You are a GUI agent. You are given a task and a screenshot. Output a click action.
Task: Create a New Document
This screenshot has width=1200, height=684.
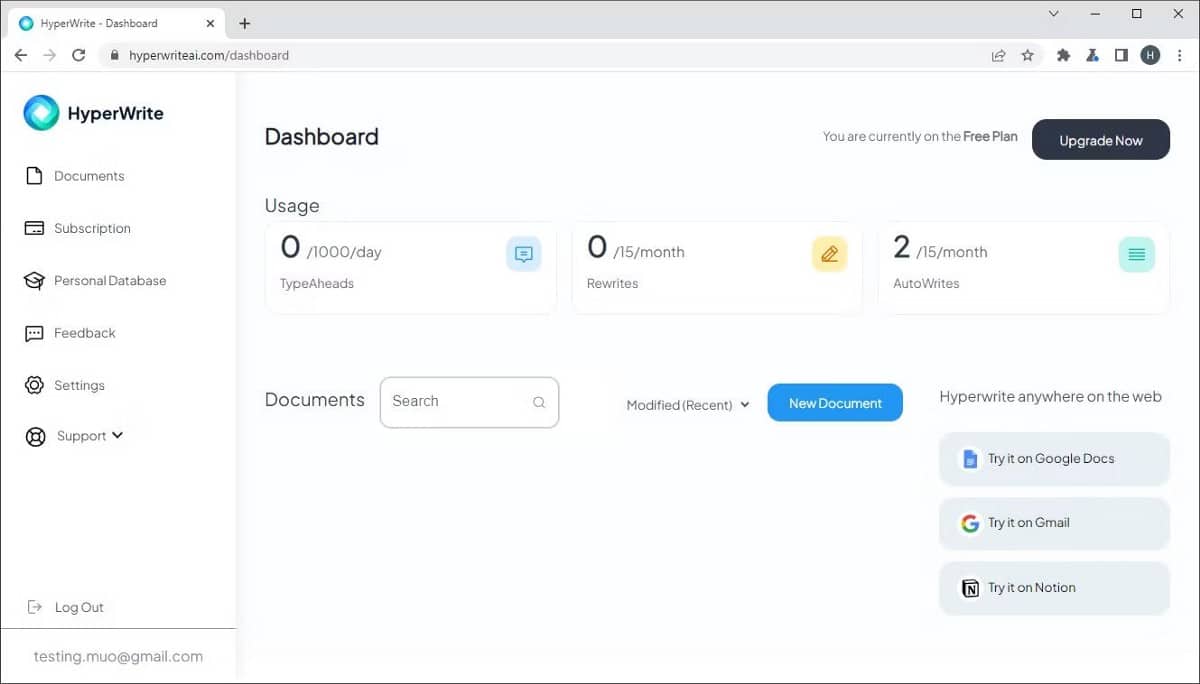[835, 403]
